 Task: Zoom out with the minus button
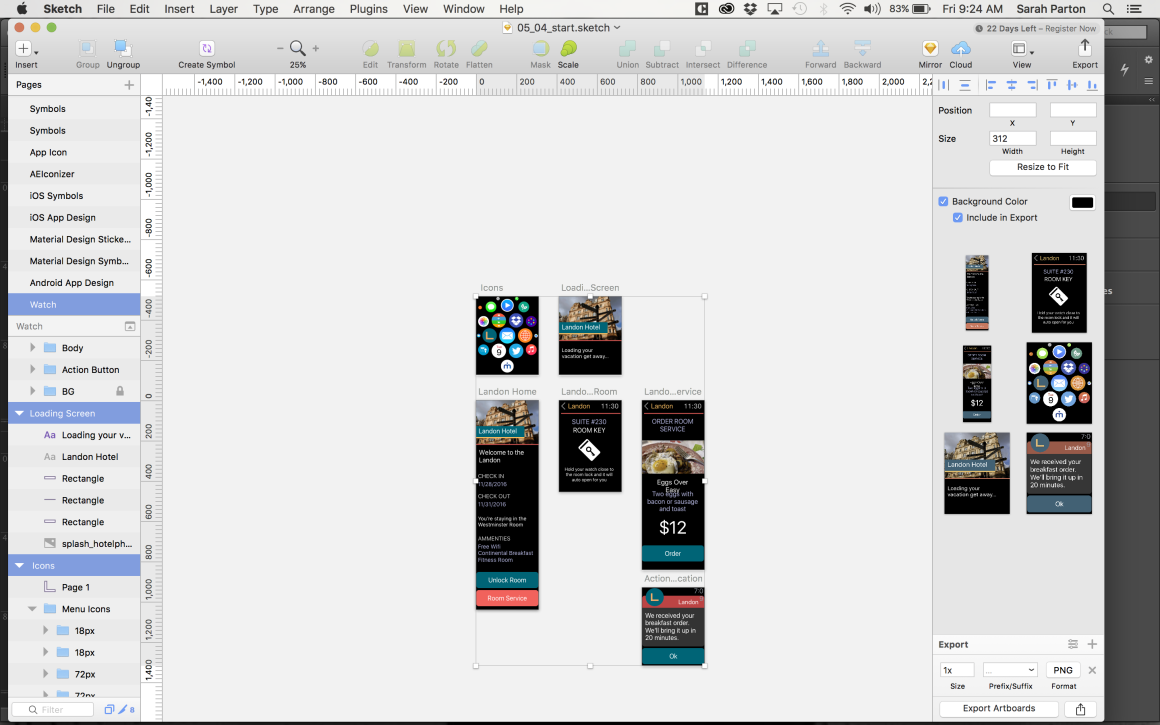(280, 49)
